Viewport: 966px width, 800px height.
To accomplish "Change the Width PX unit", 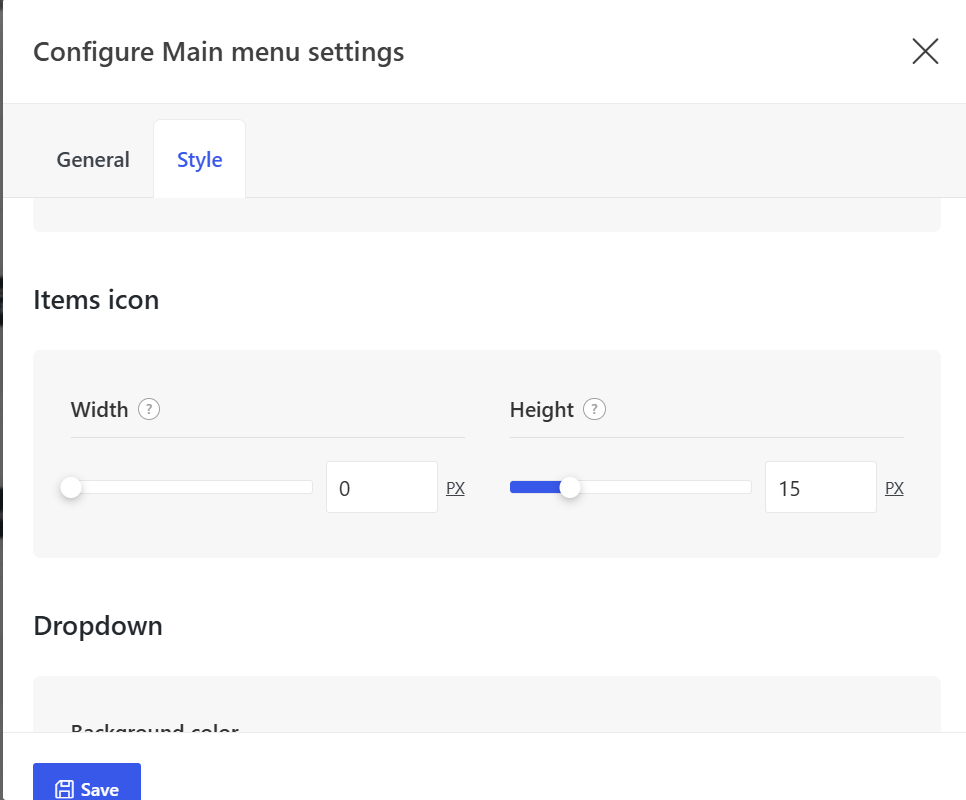I will pos(455,488).
